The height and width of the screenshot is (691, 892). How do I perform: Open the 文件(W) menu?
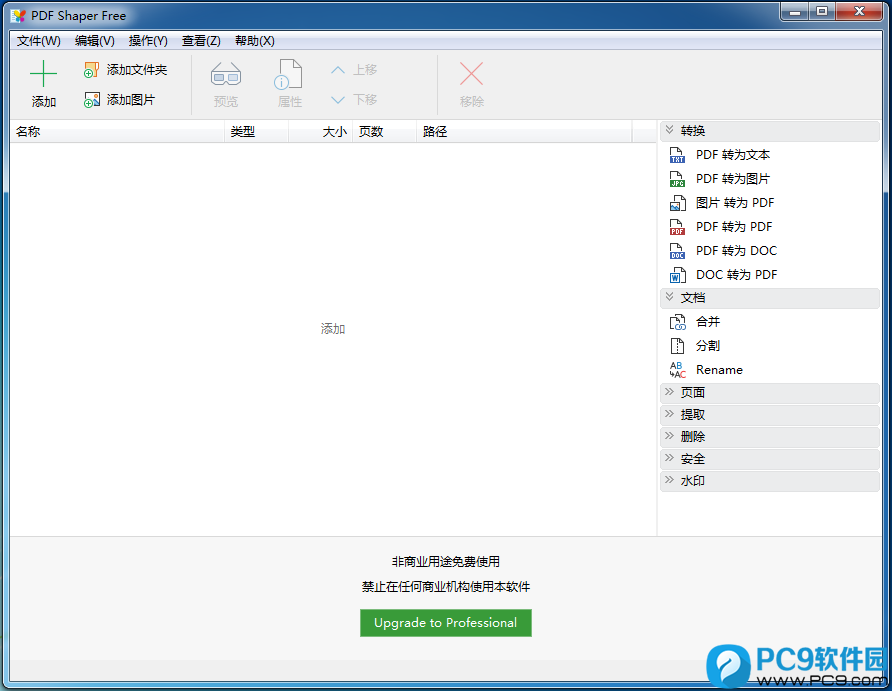[x=39, y=41]
